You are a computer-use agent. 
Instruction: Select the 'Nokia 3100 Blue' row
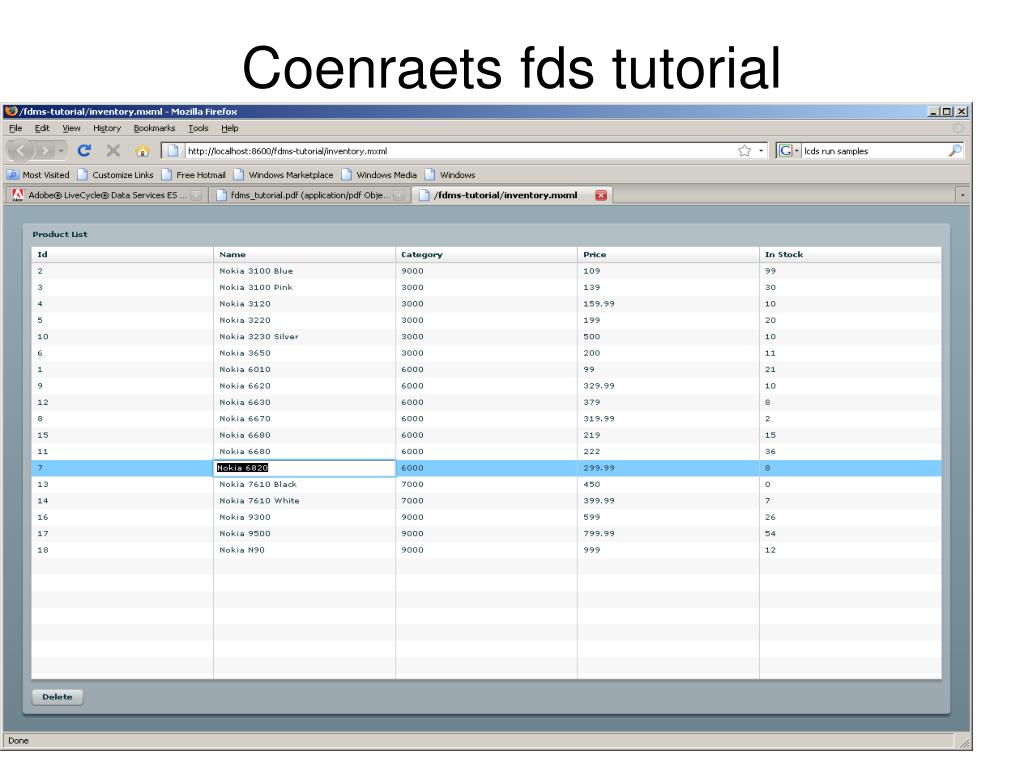pyautogui.click(x=487, y=271)
